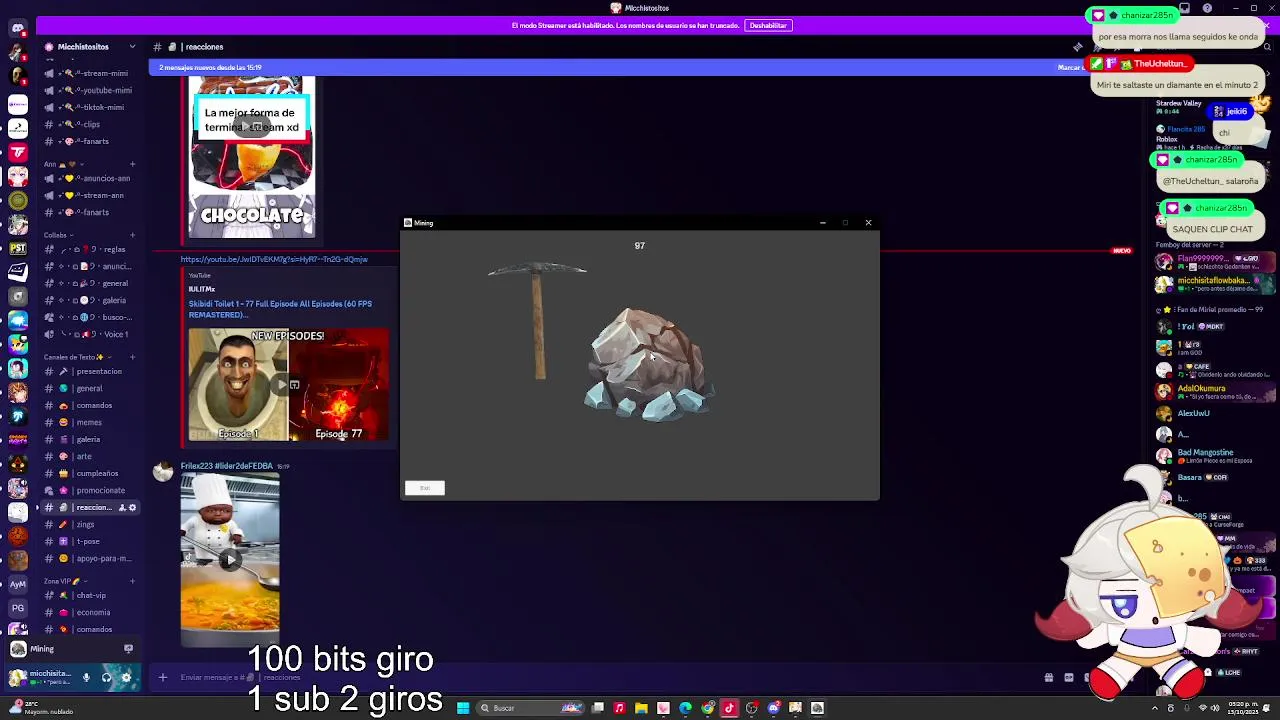
Task: Open TikTok from the taskbar
Action: pyautogui.click(x=729, y=708)
